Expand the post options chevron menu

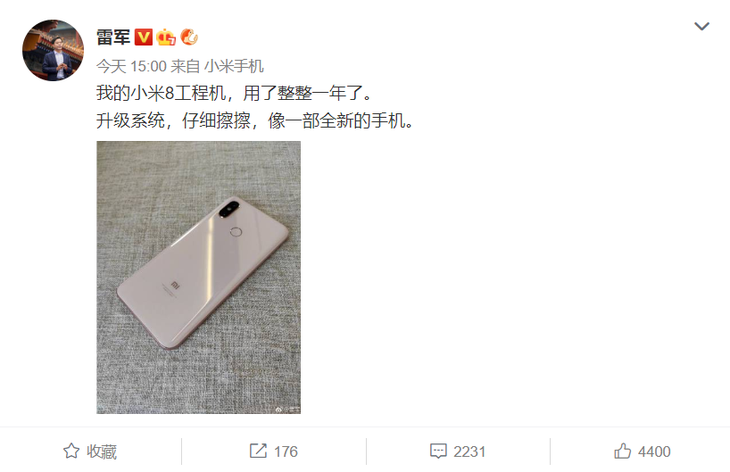tap(702, 26)
